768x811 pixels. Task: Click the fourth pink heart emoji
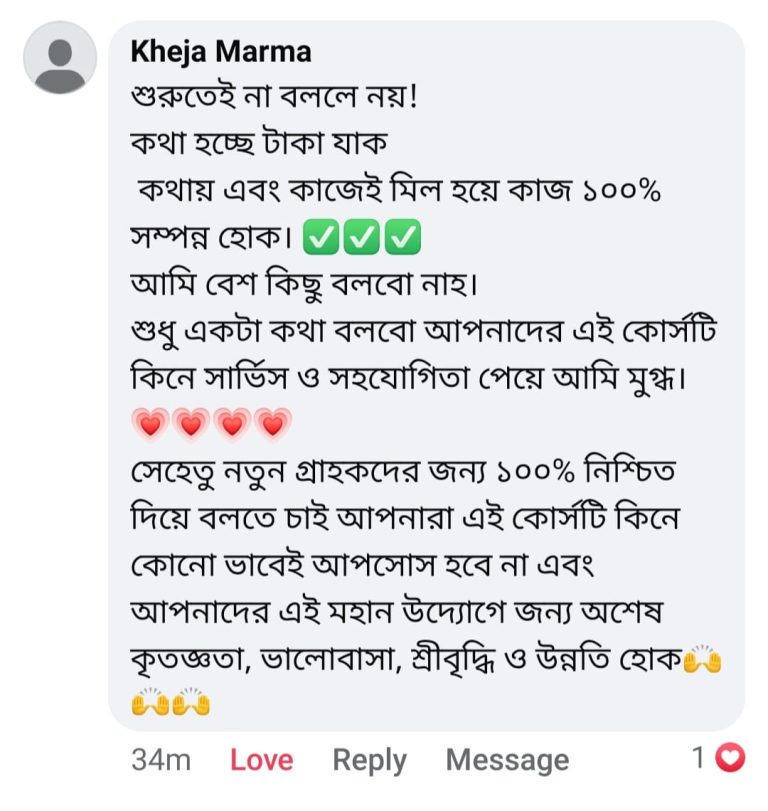pyautogui.click(x=272, y=425)
